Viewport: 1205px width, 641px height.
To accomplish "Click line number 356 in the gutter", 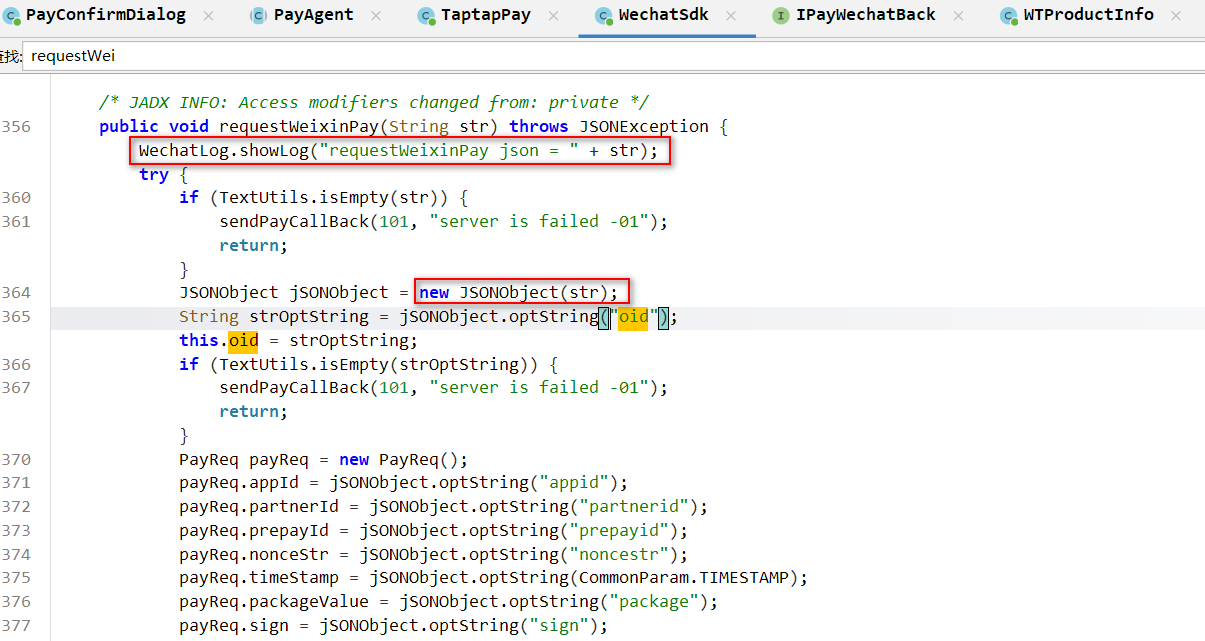I will (16, 127).
